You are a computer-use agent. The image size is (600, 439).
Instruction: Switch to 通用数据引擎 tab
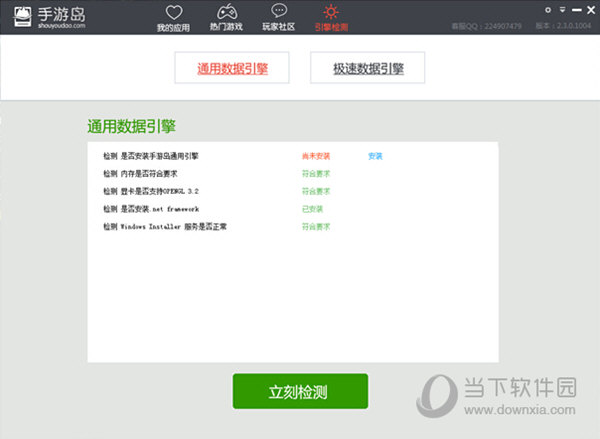click(232, 68)
